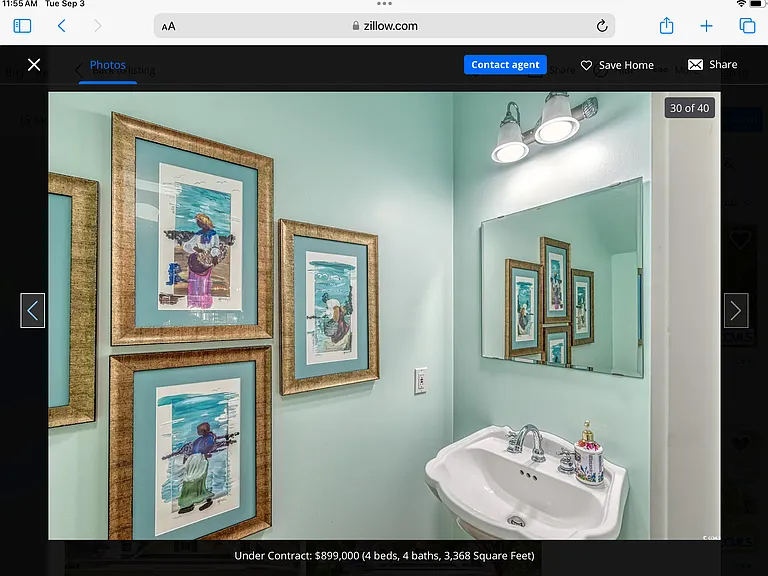
Task: Tap the 11:55 AM clock
Action: [20, 3]
